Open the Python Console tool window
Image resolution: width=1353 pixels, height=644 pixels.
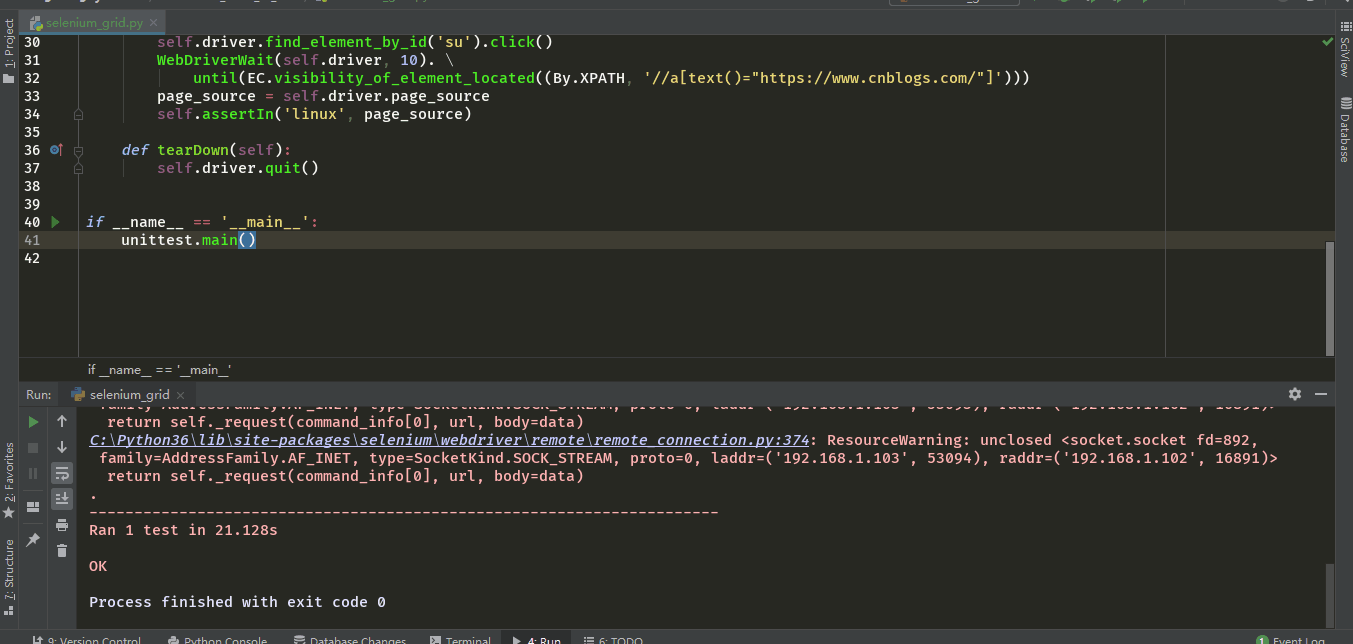point(217,641)
